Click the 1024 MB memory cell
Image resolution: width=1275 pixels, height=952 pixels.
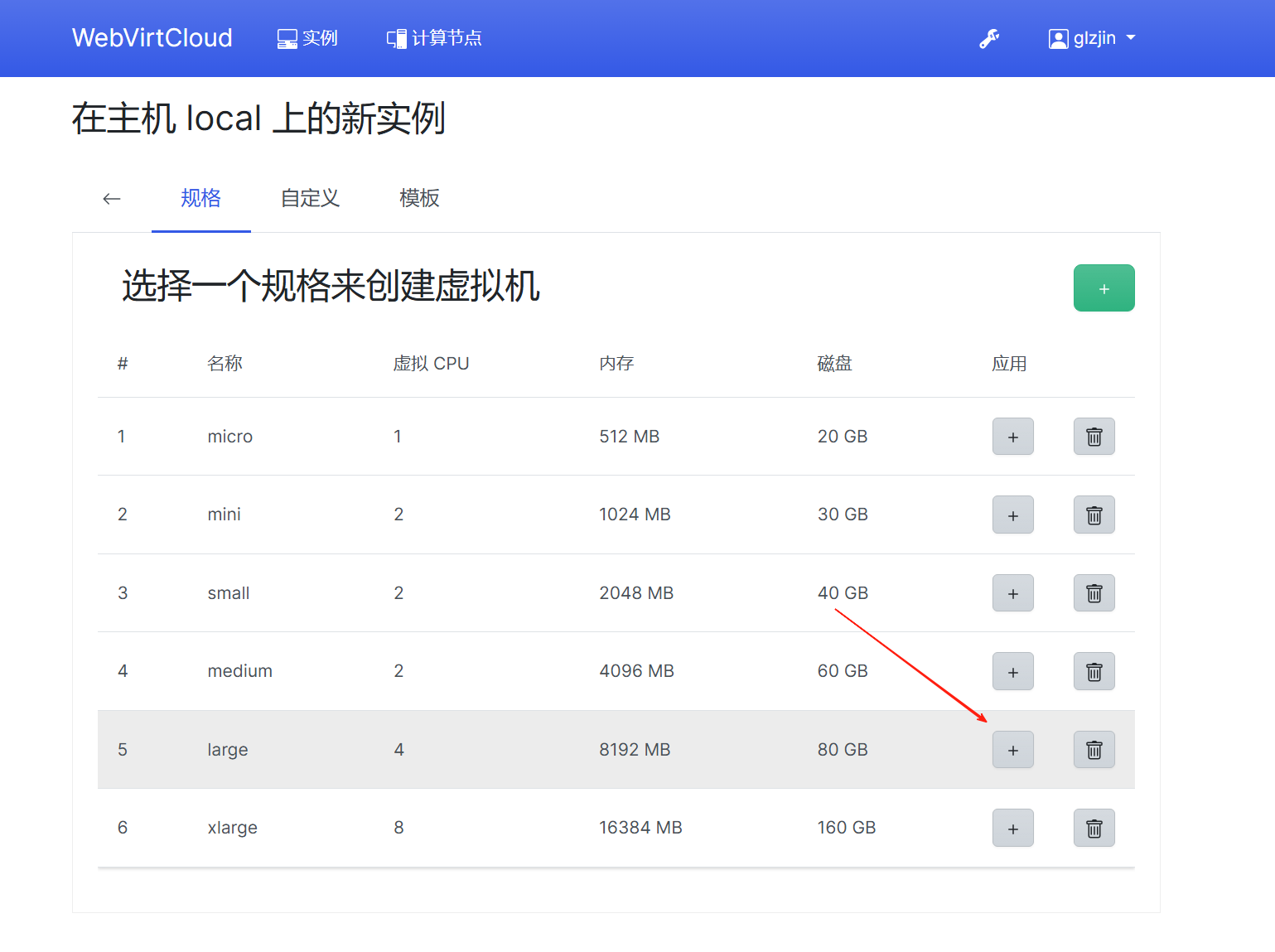point(635,515)
